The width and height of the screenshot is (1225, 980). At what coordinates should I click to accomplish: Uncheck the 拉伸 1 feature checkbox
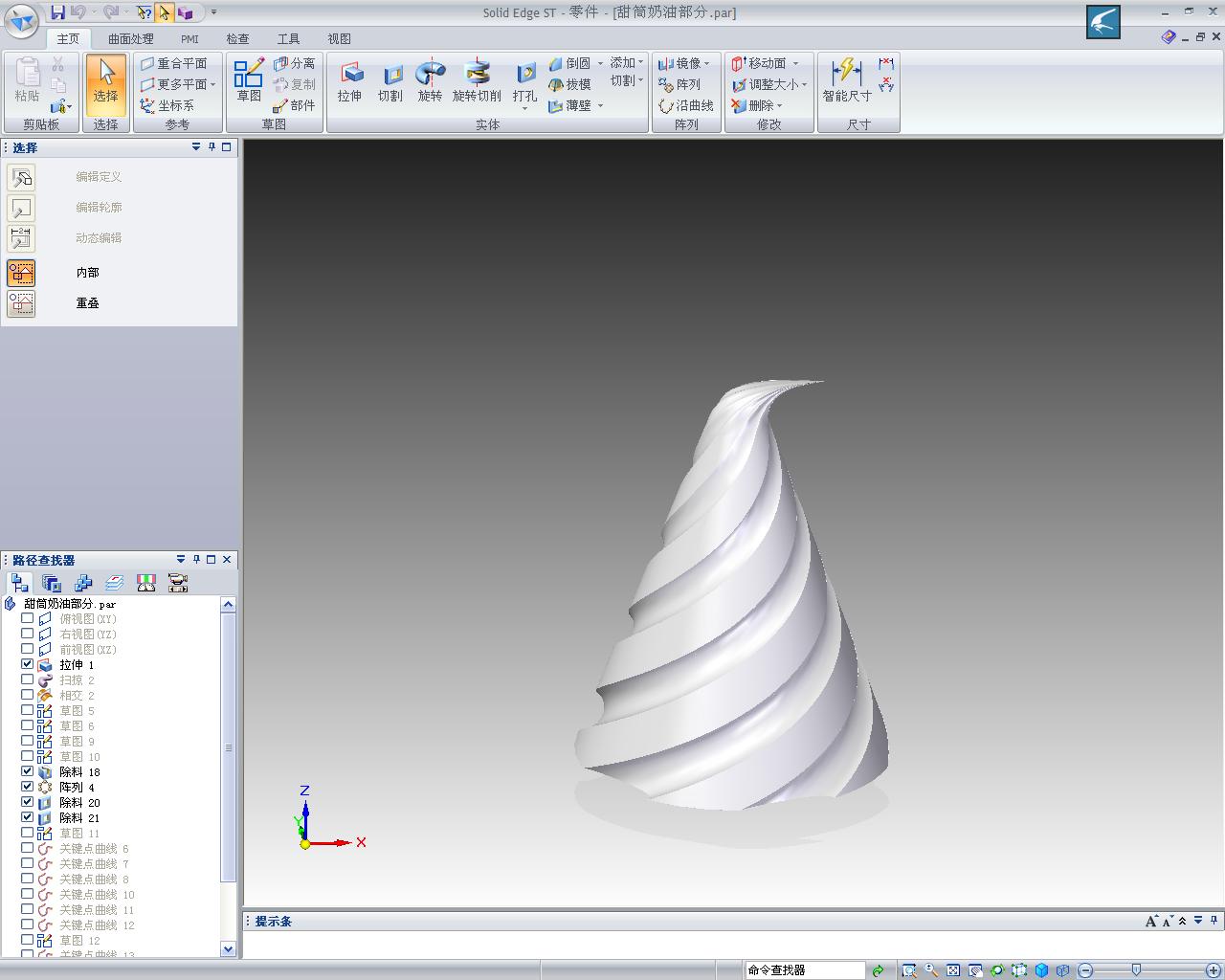tap(28, 664)
